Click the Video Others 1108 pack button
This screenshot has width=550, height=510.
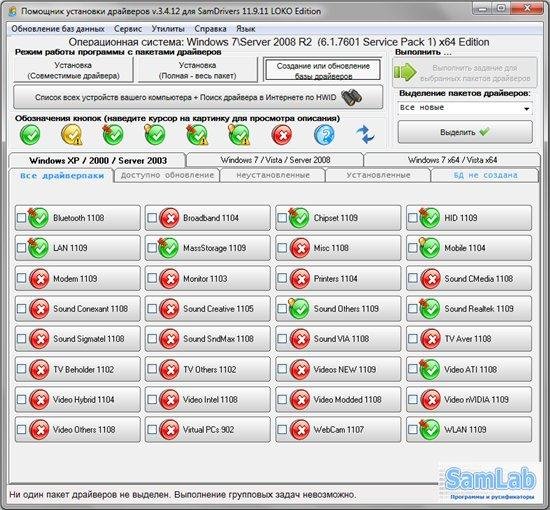[78, 430]
